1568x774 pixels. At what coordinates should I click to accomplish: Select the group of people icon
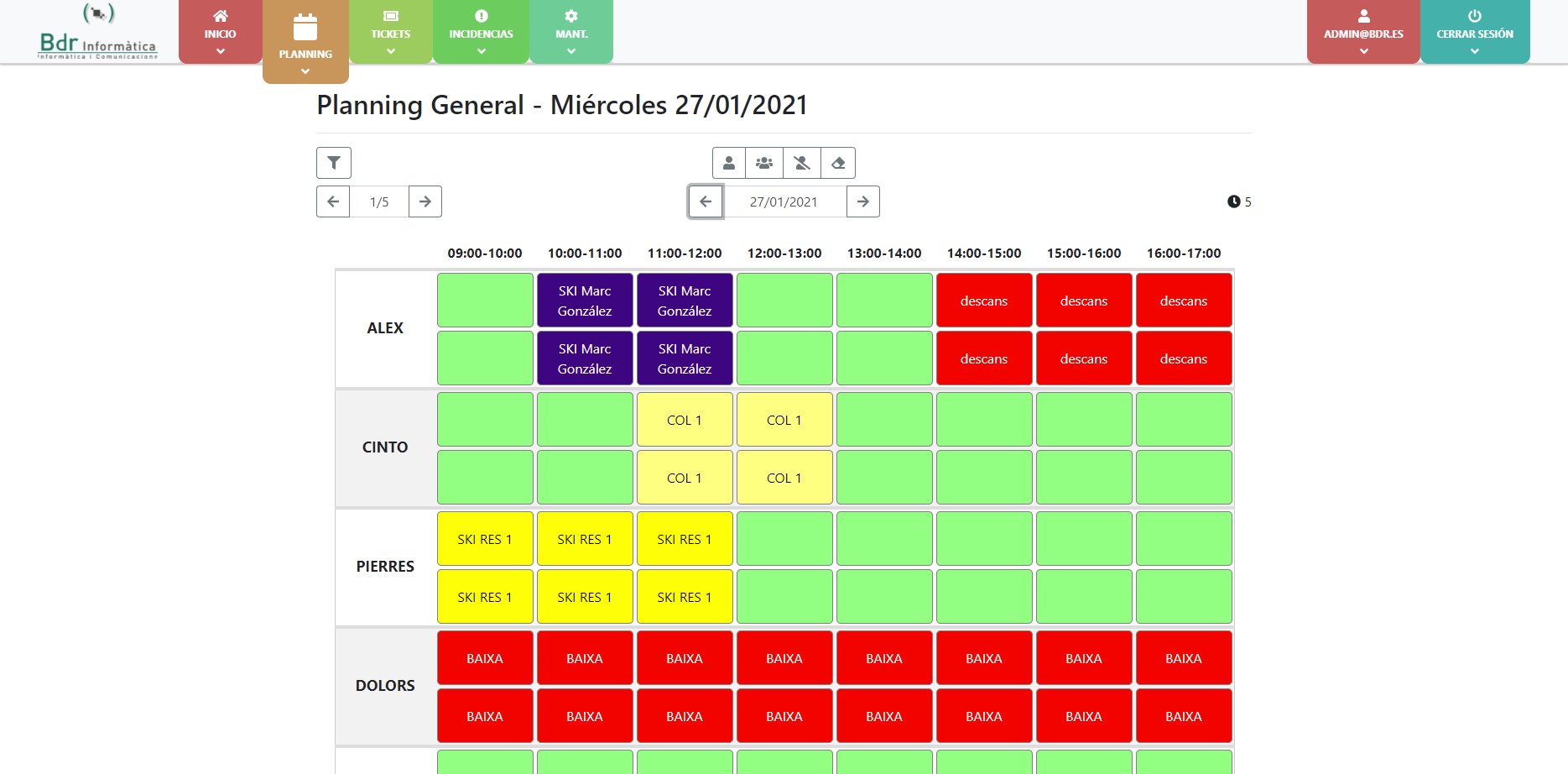click(764, 163)
